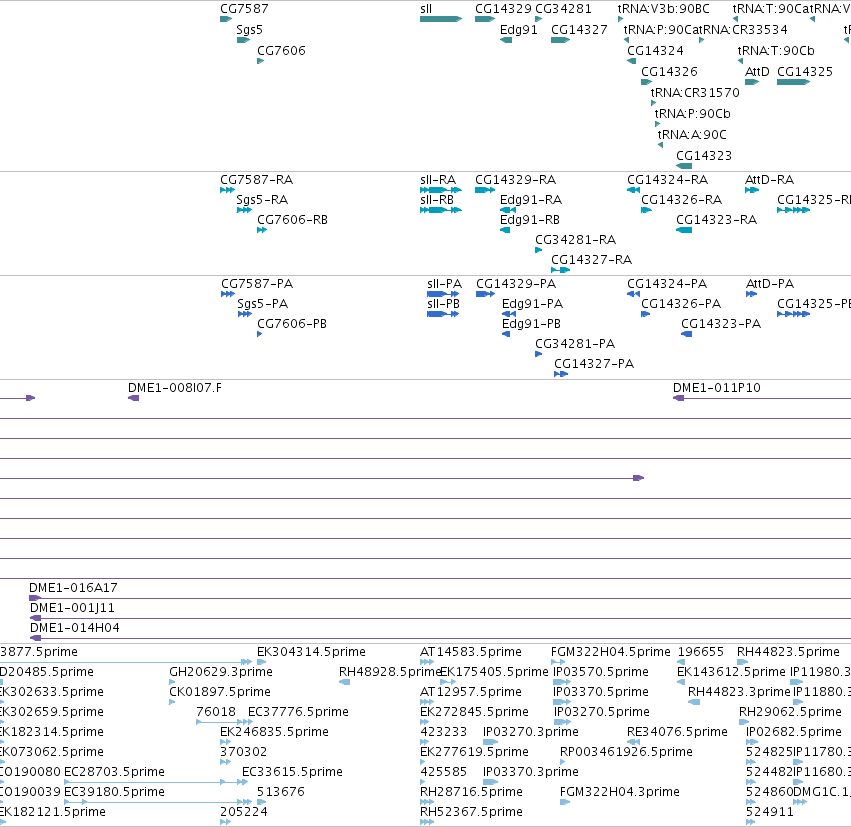Open the CG14323-RA transcript label
The image size is (851, 827).
point(716,220)
